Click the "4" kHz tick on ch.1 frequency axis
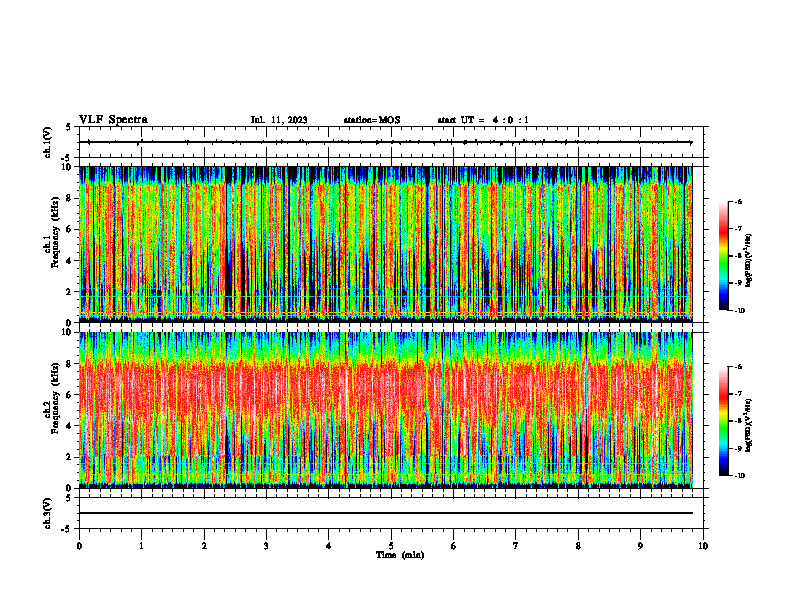This screenshot has height=612, width=792. point(70,261)
